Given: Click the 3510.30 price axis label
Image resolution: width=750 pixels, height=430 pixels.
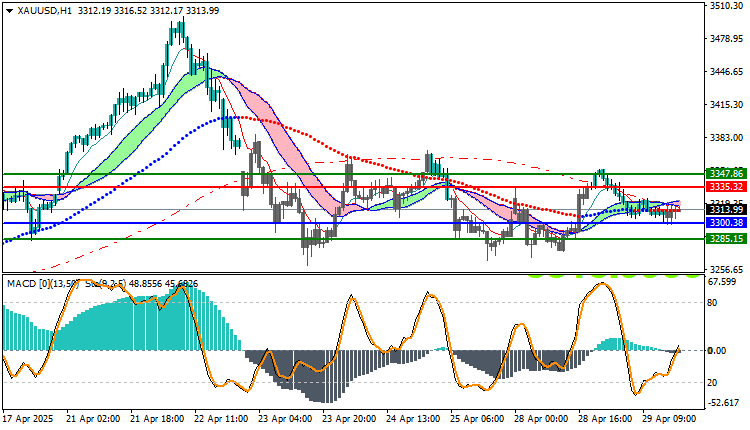Looking at the screenshot, I should (726, 6).
